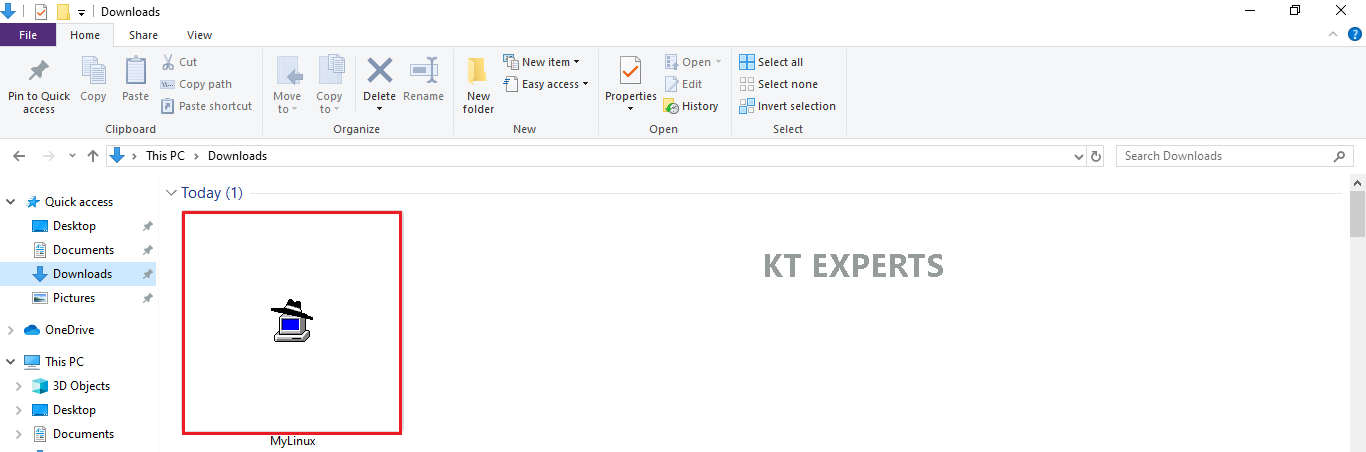Click the Rename button

tap(423, 79)
